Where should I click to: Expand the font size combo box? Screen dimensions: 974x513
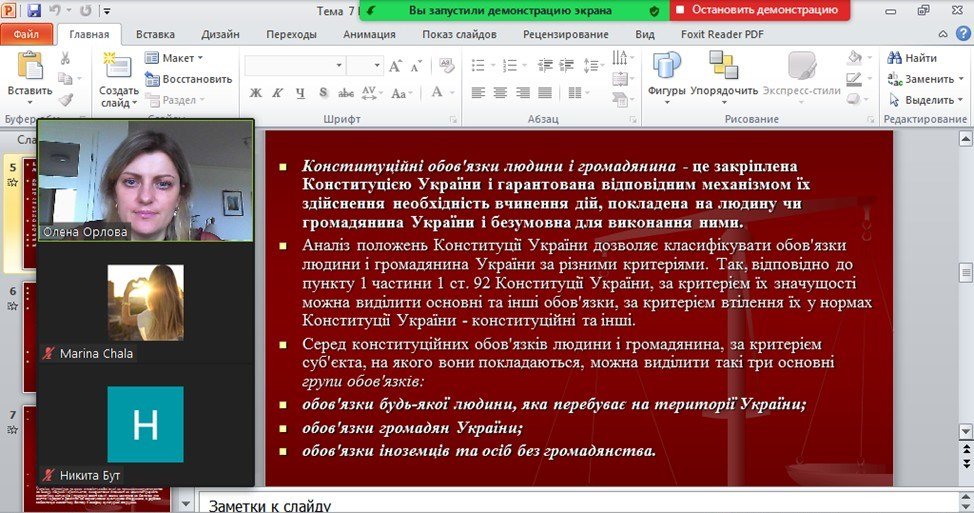[376, 65]
